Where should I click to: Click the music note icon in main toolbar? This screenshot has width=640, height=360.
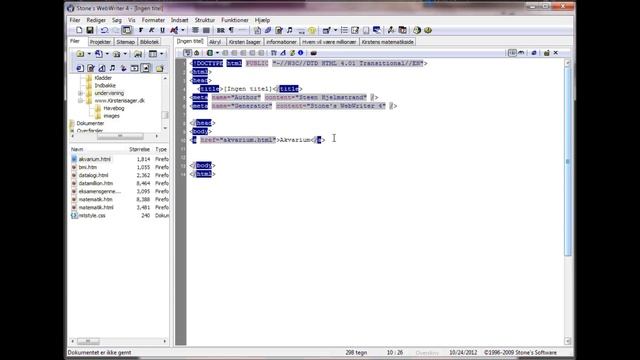click(289, 30)
